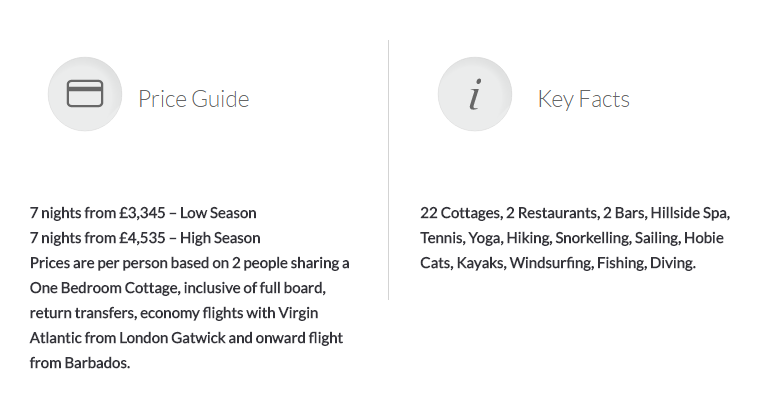
Task: Click the 'Hillside Spa' fact
Action: point(690,213)
